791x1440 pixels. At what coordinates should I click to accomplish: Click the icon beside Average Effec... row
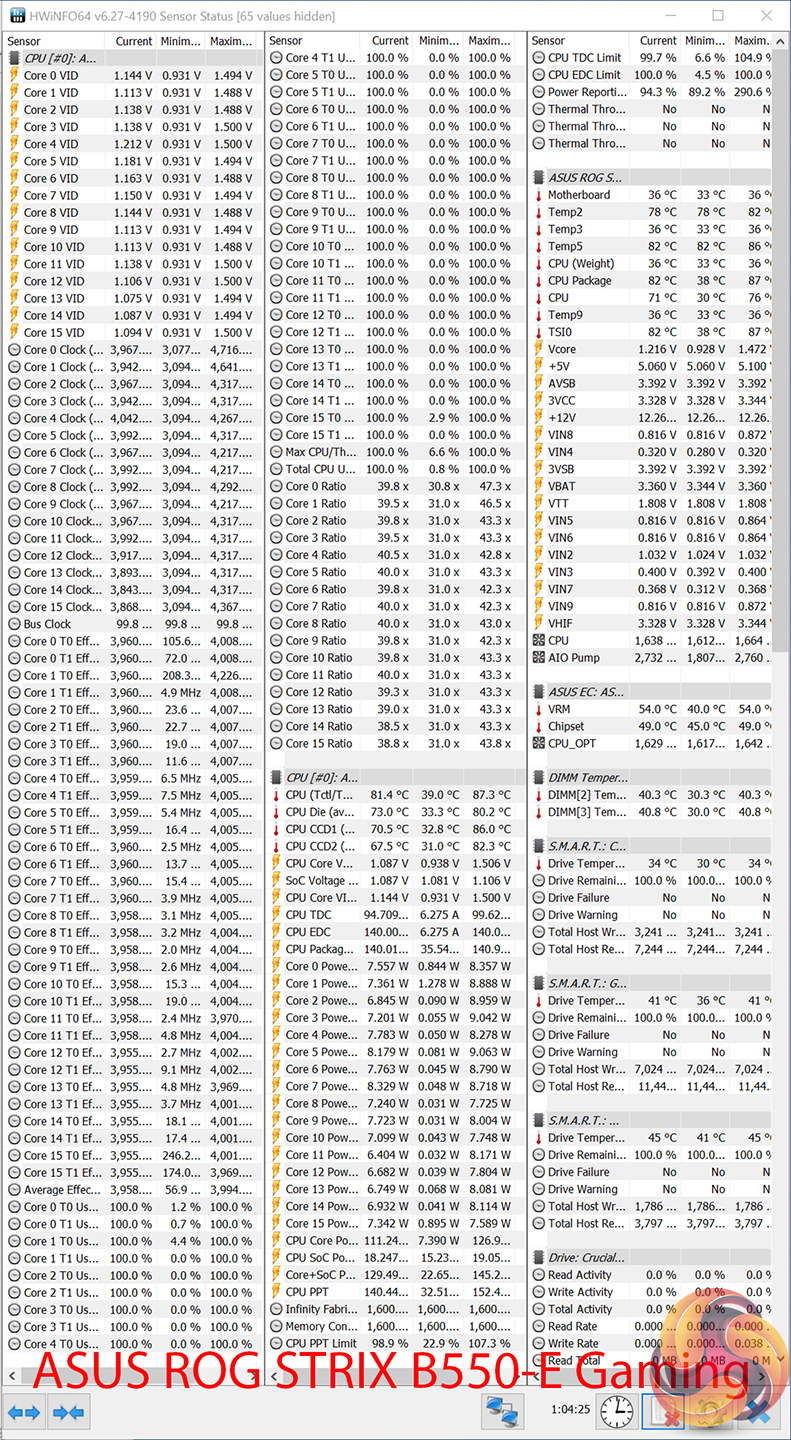coord(14,1190)
